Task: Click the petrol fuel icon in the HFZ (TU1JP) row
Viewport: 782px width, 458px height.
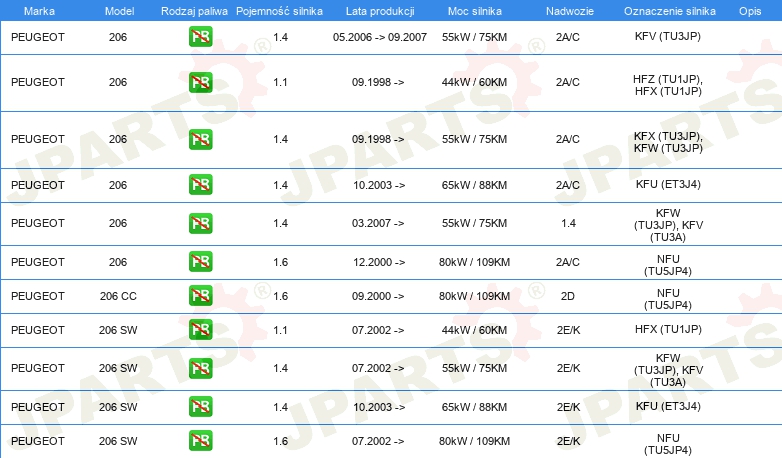Action: click(200, 82)
